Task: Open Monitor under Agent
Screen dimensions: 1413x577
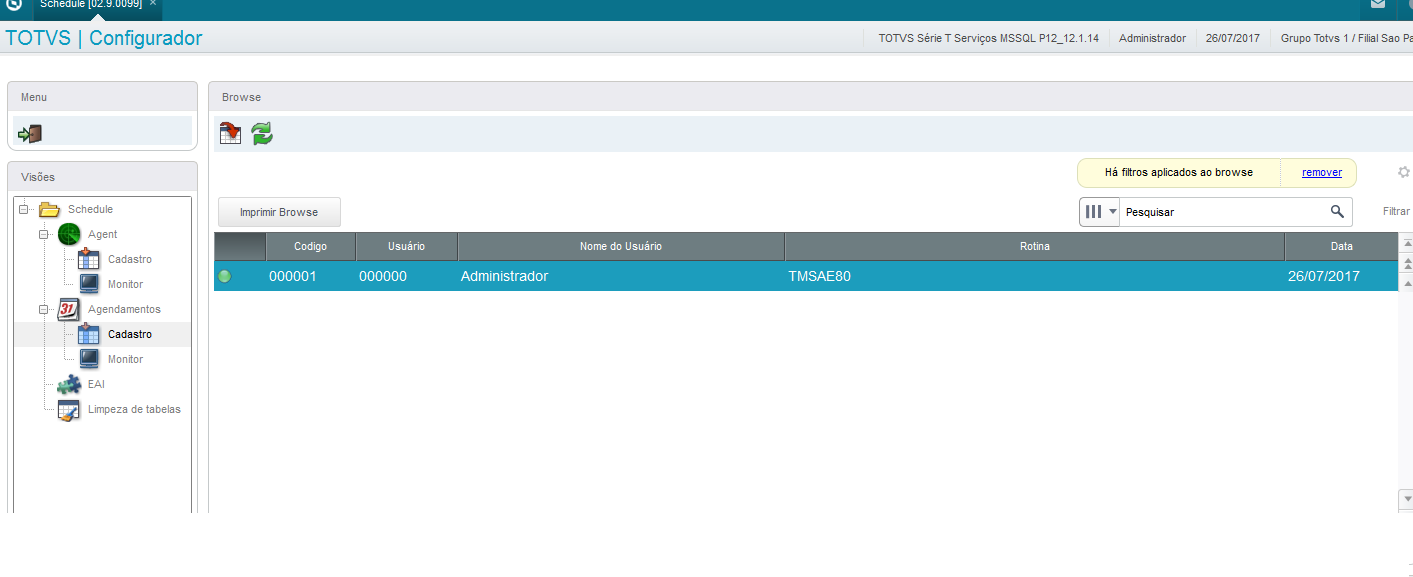Action: coord(126,284)
